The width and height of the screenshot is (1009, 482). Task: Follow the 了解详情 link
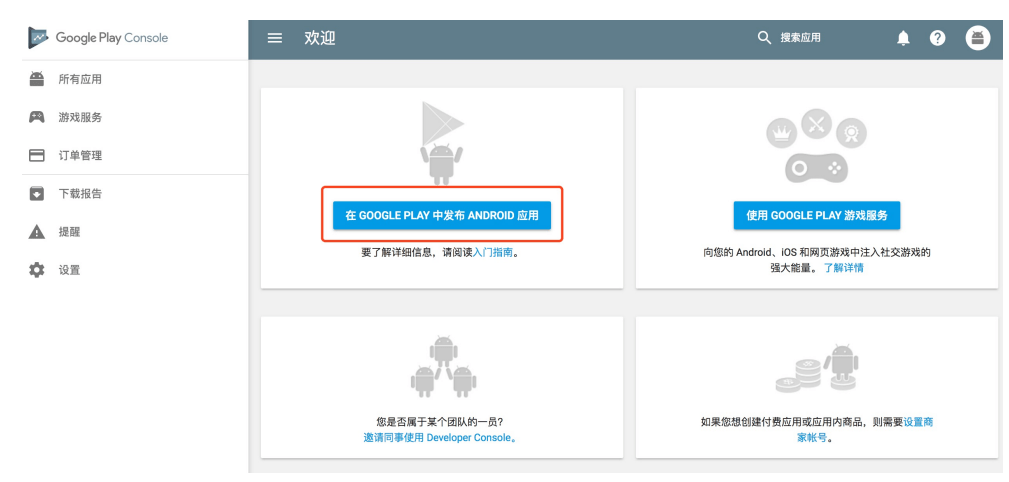click(x=844, y=268)
